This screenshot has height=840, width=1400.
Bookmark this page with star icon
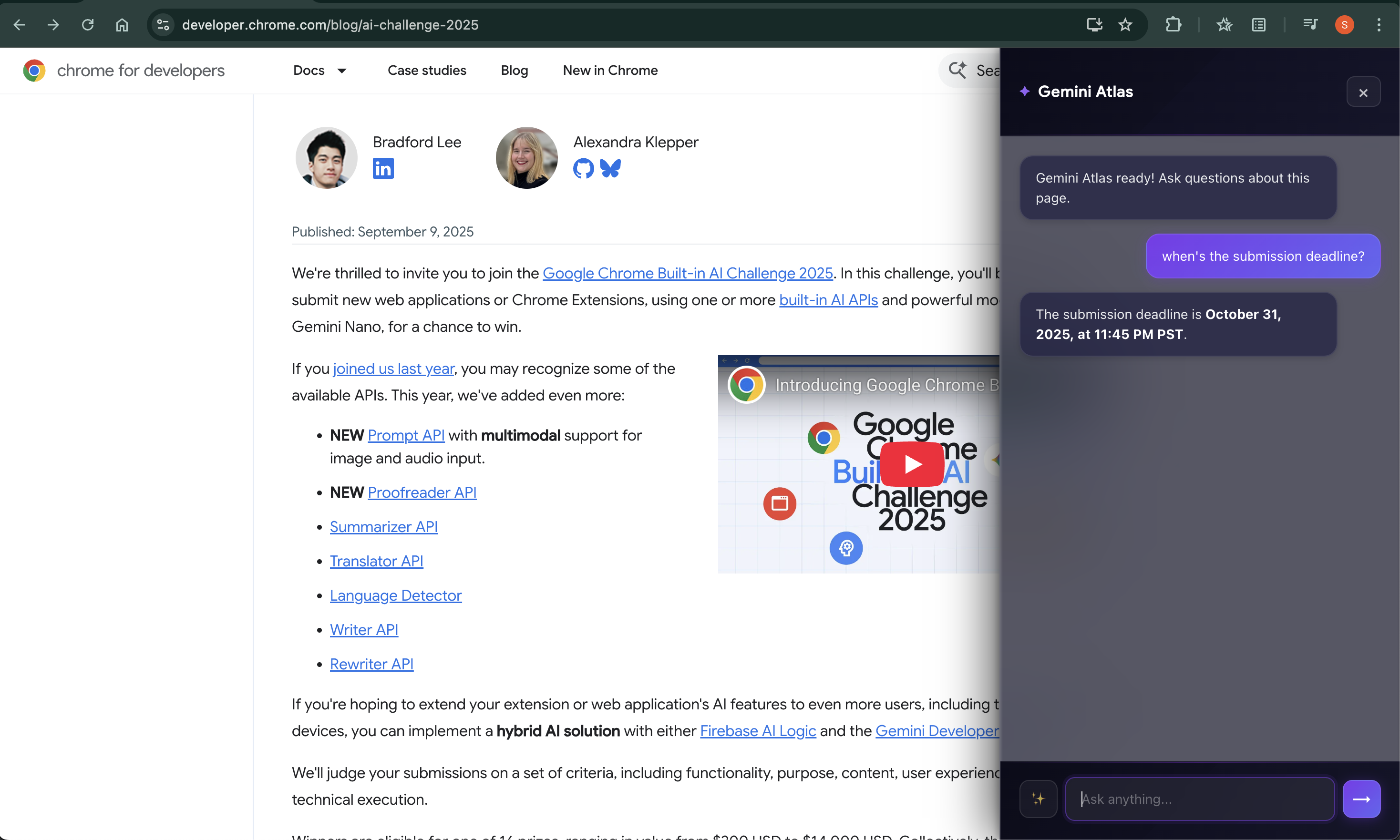[1125, 25]
